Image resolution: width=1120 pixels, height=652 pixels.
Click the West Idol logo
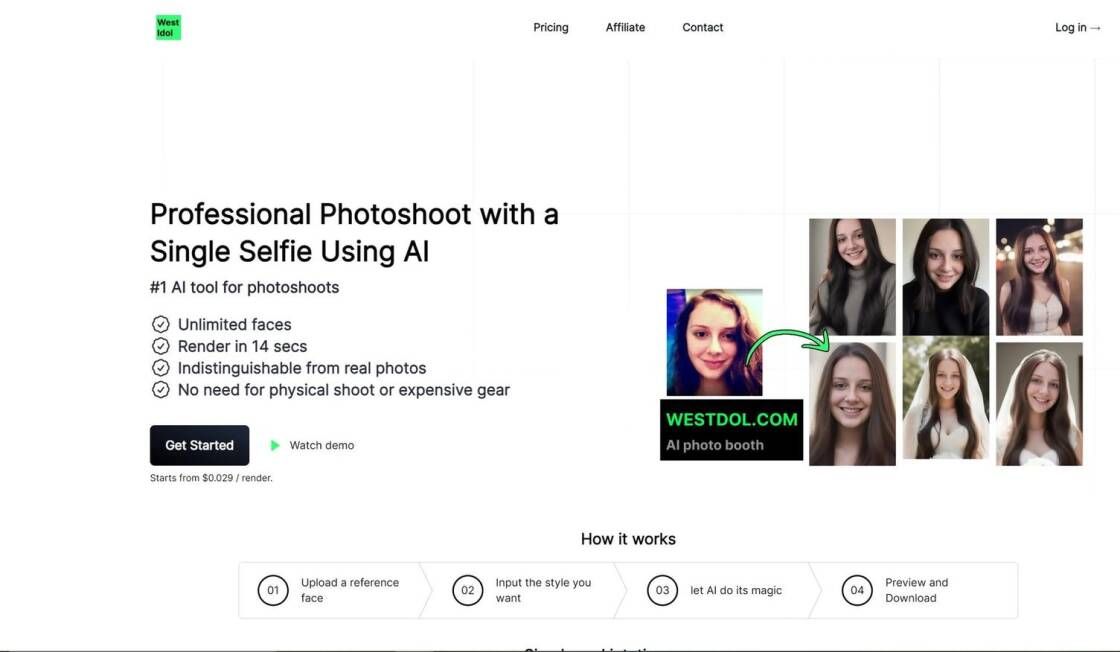click(168, 27)
